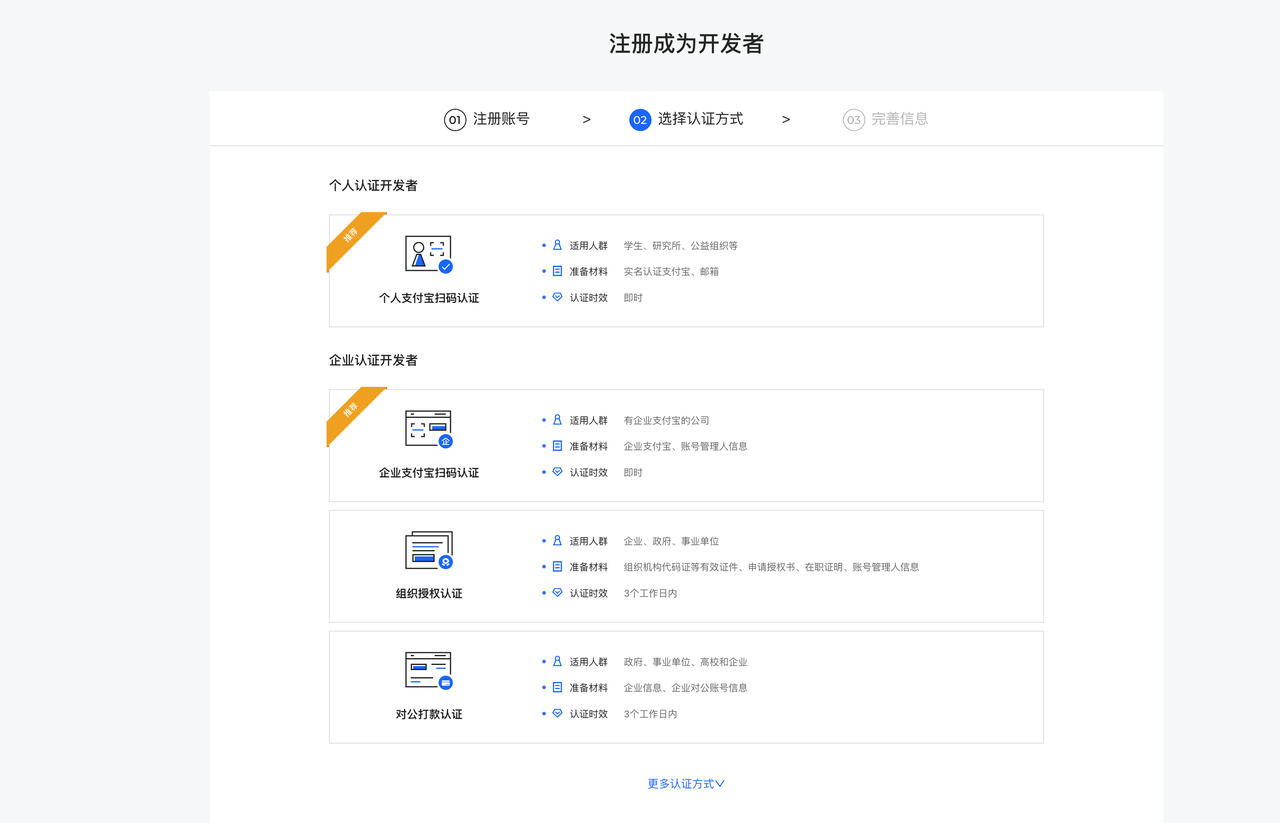This screenshot has height=823, width=1280.
Task: Click text 企业信息、企业对公账号信息
Action: pyautogui.click(x=685, y=689)
